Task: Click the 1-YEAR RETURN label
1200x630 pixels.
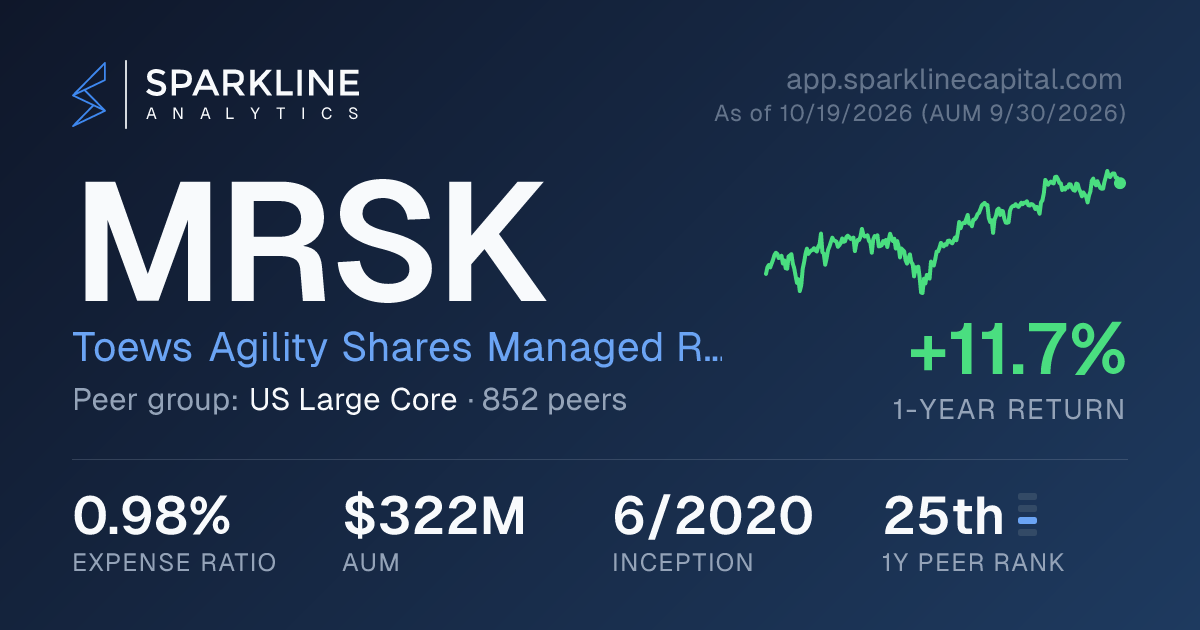Action: pos(1008,410)
